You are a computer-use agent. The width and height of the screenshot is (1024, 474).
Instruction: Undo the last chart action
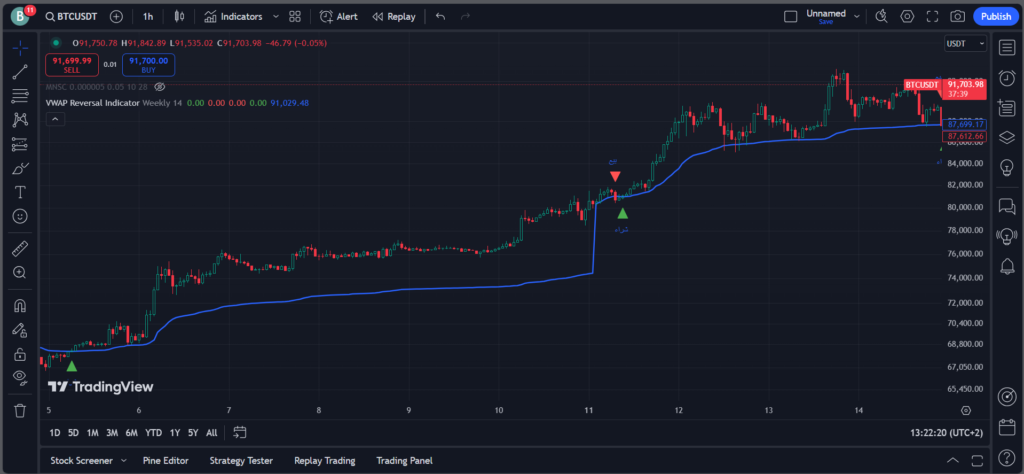[x=440, y=16]
